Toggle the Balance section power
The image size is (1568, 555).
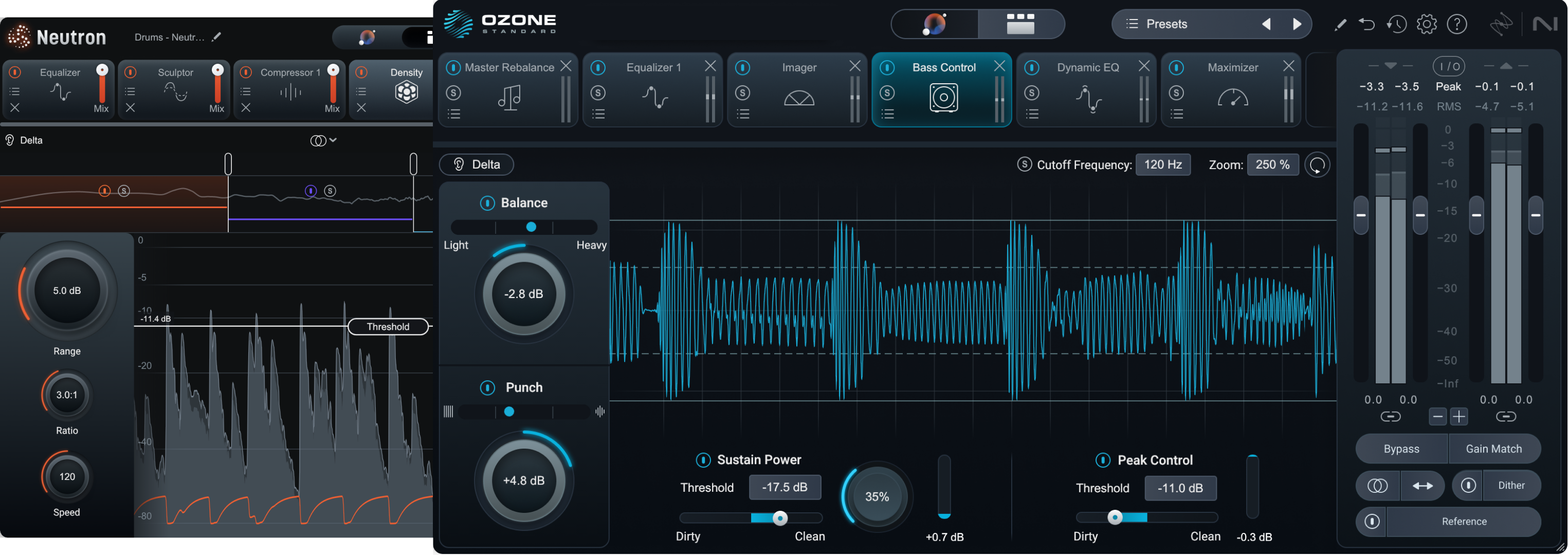click(487, 202)
